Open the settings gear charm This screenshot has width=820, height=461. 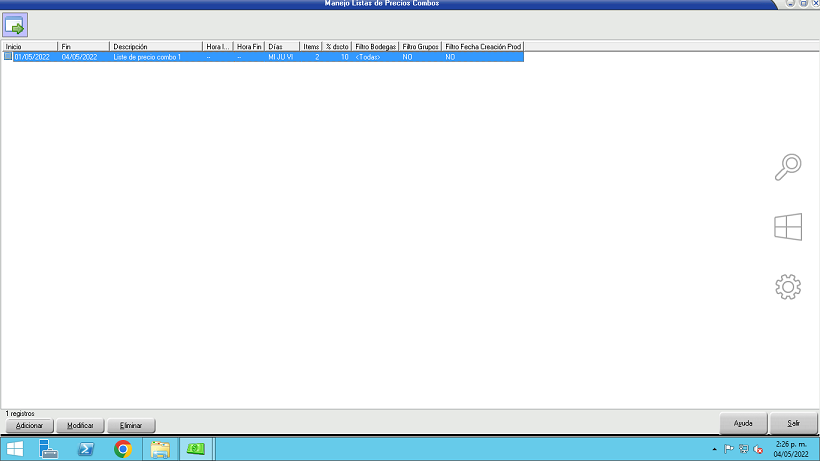[x=788, y=288]
